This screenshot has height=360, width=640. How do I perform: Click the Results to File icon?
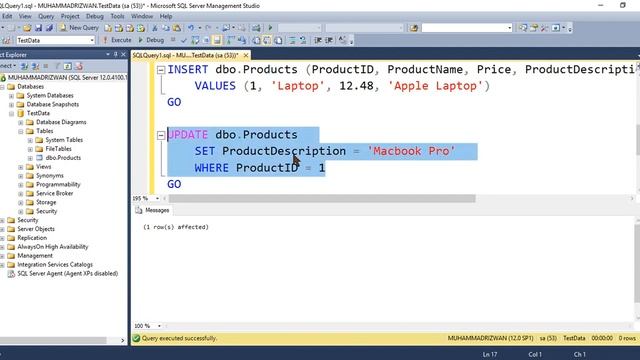click(278, 40)
